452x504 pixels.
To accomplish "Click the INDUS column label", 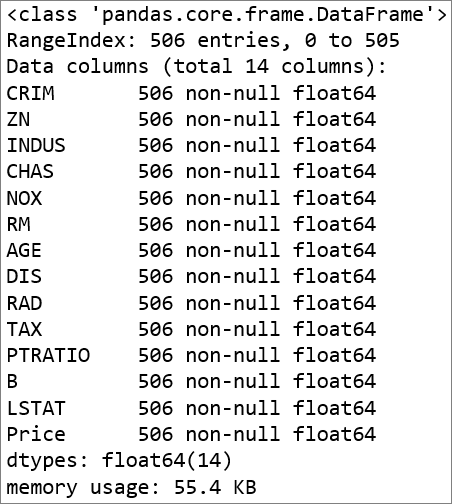I will tap(36, 146).
